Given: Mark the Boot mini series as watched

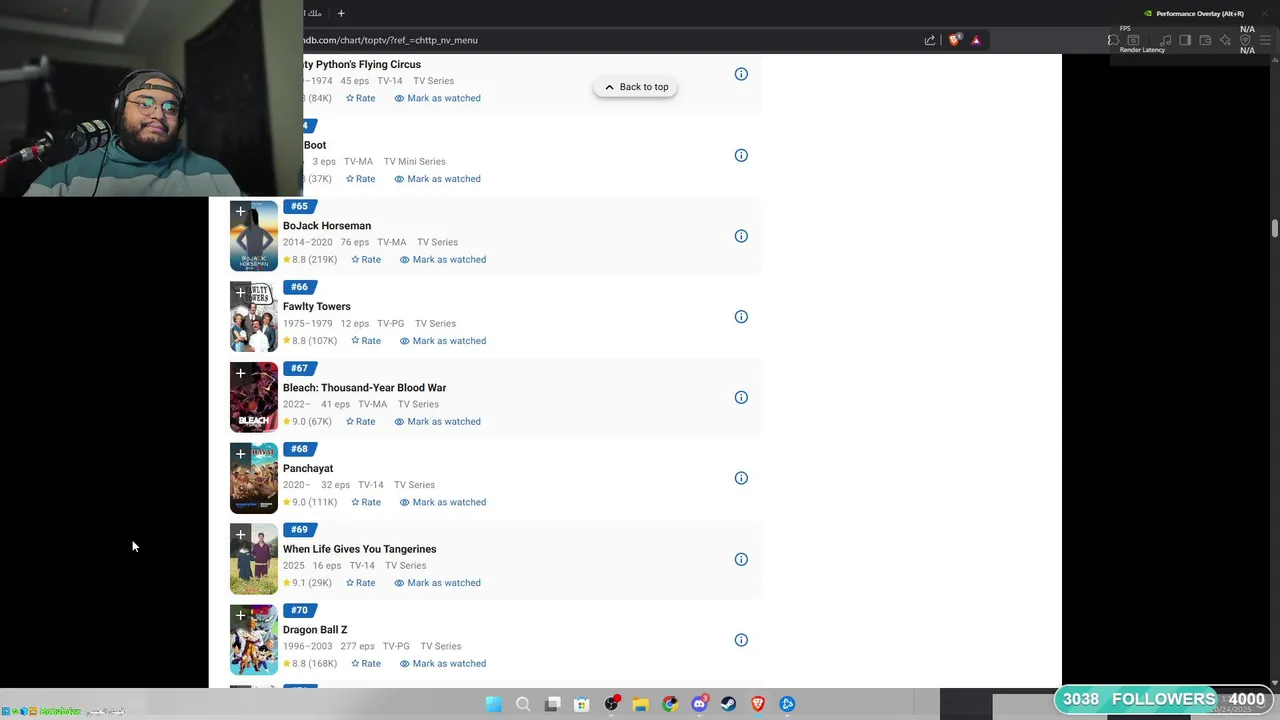Looking at the screenshot, I should tap(437, 179).
